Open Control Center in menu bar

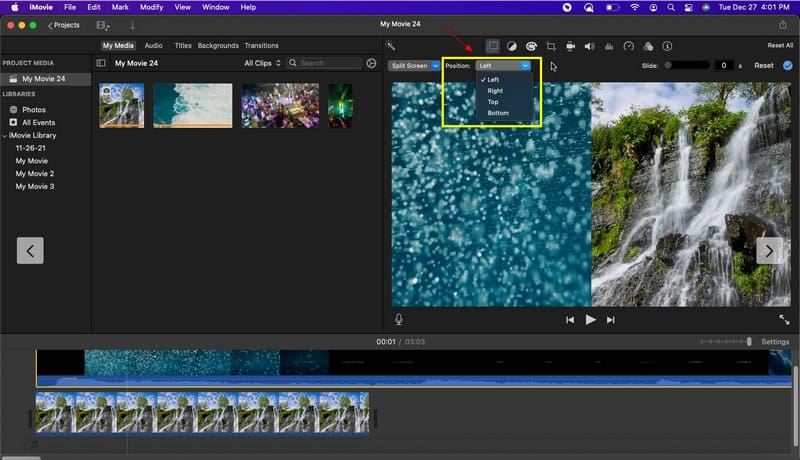click(688, 7)
